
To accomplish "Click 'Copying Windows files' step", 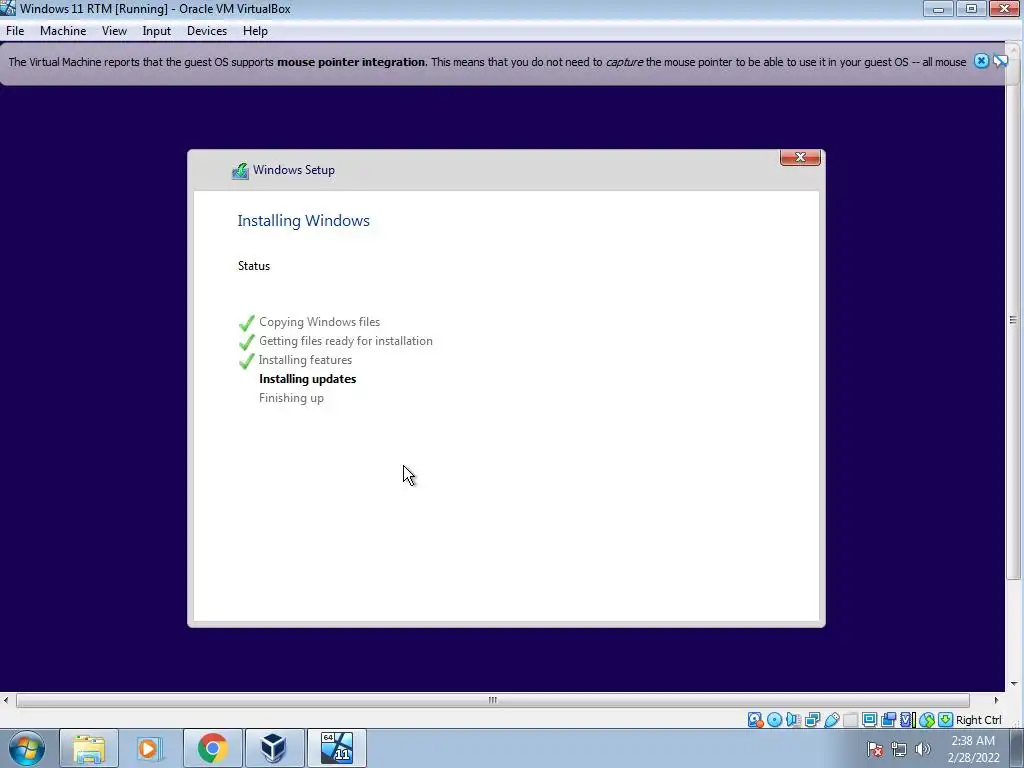I will [319, 322].
